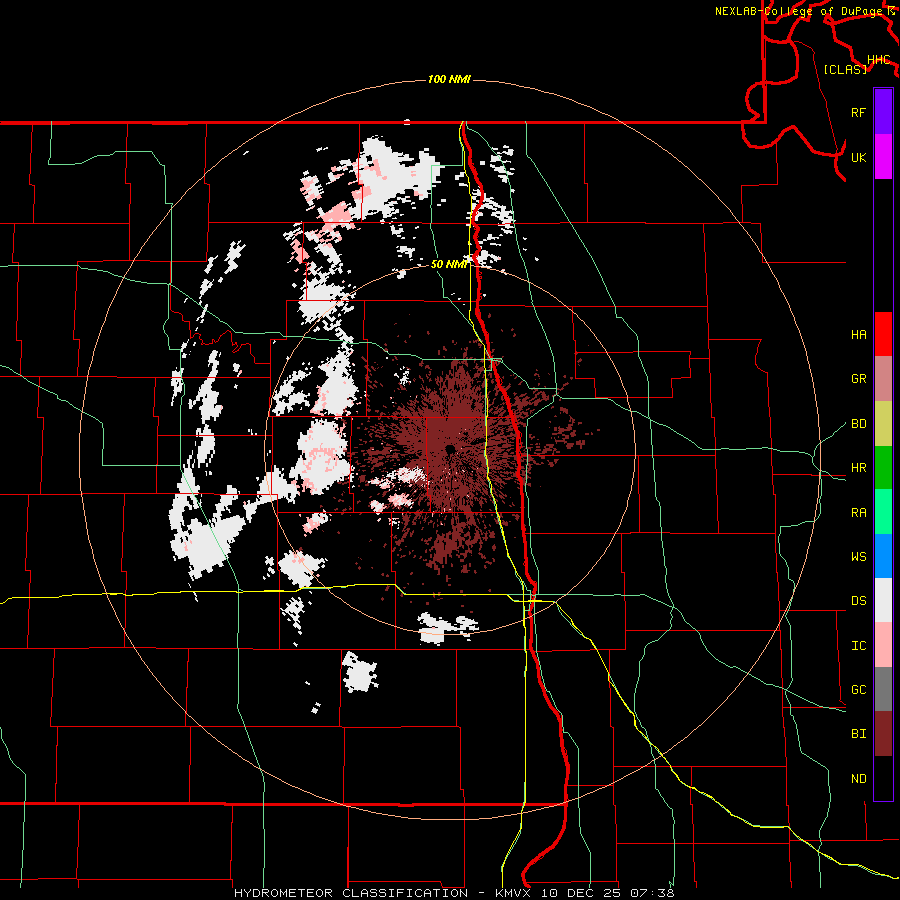Click the RF purple legend swatch

click(883, 112)
